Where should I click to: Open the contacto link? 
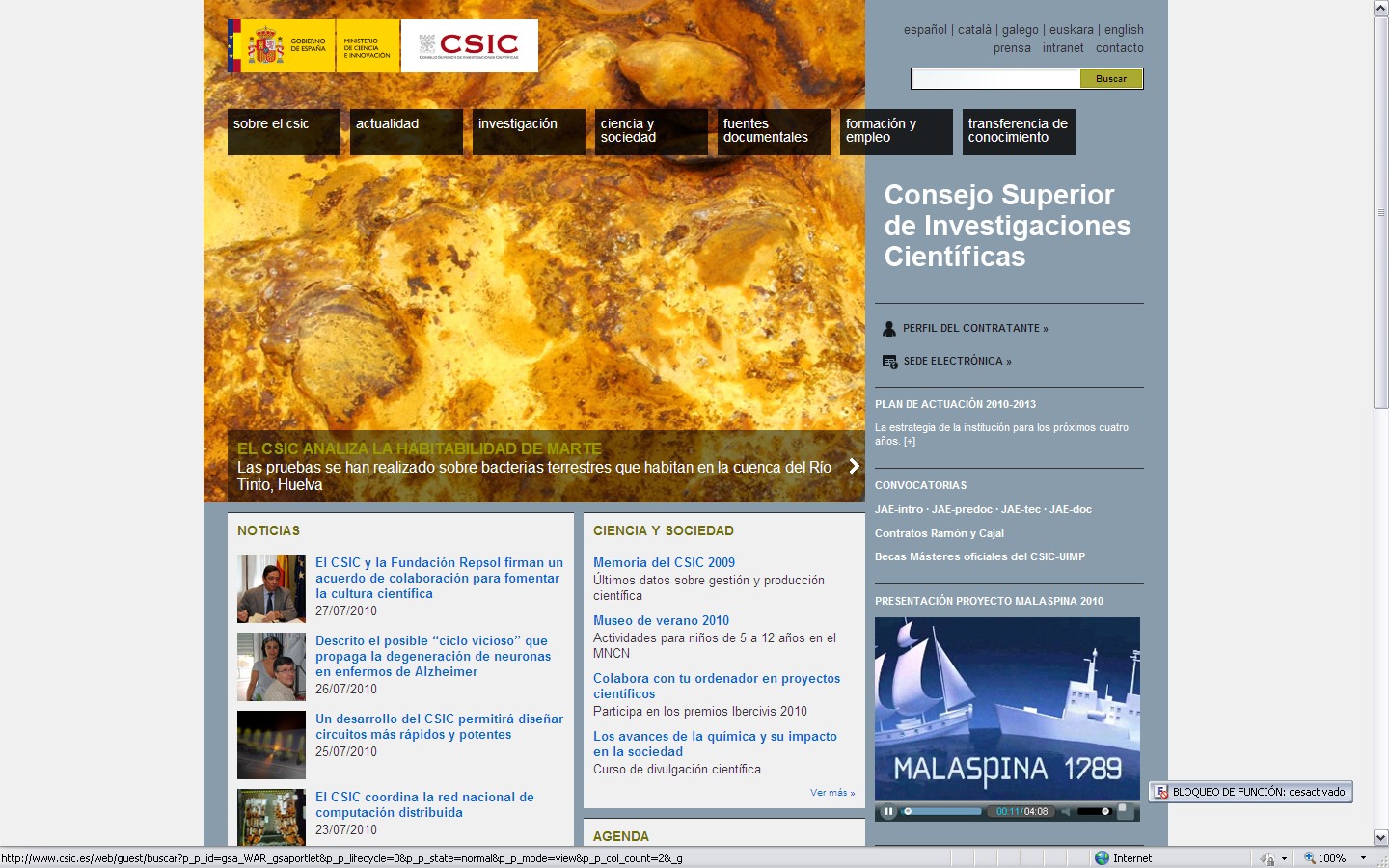[1120, 48]
